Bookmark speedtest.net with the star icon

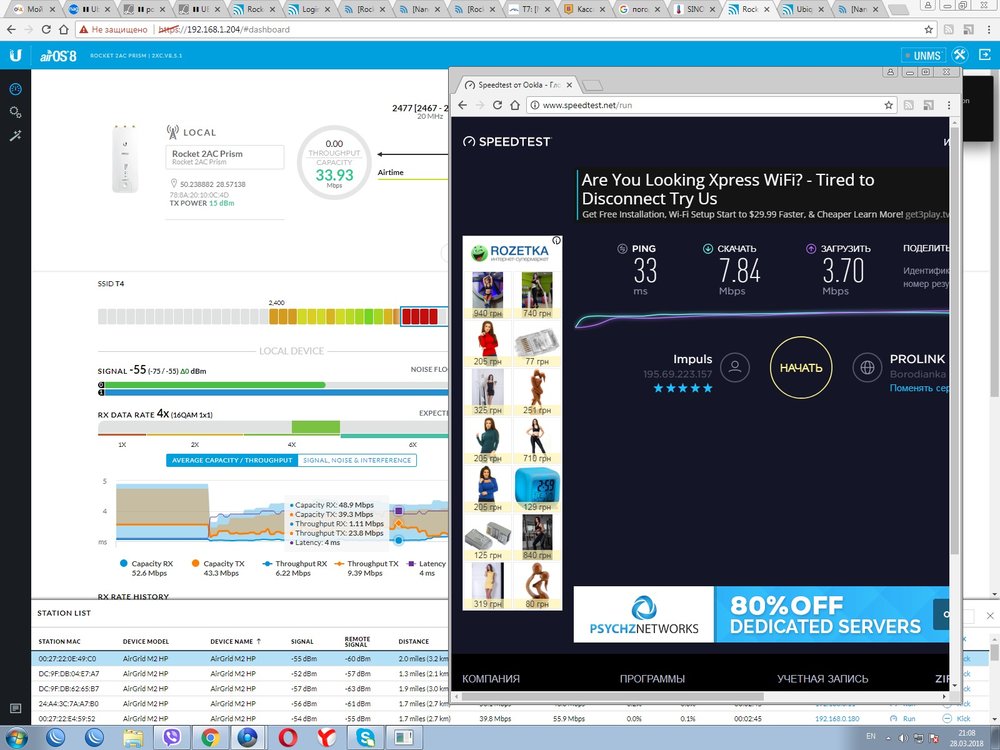(888, 105)
